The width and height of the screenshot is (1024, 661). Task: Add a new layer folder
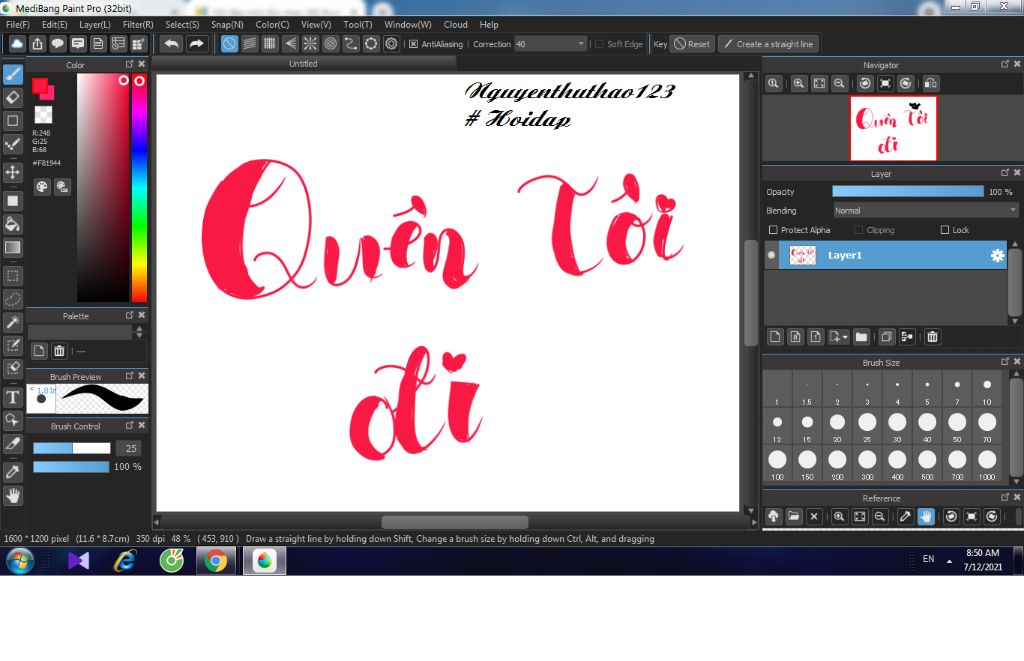click(861, 336)
